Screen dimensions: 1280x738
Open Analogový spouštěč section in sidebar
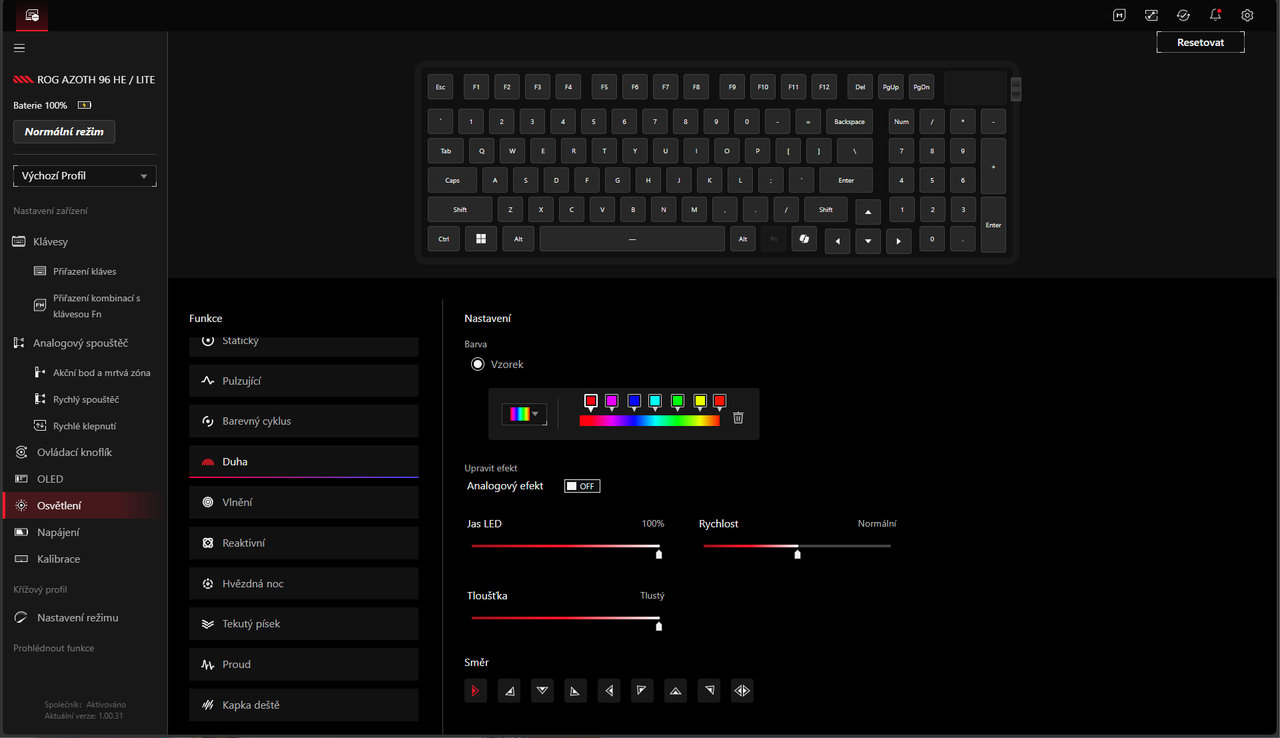(x=80, y=343)
